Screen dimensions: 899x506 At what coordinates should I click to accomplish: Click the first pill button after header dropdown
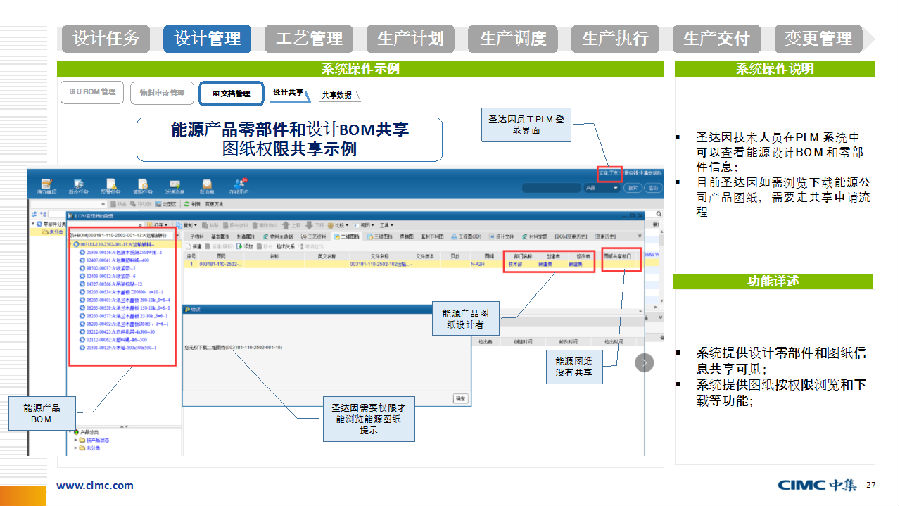[x=632, y=188]
